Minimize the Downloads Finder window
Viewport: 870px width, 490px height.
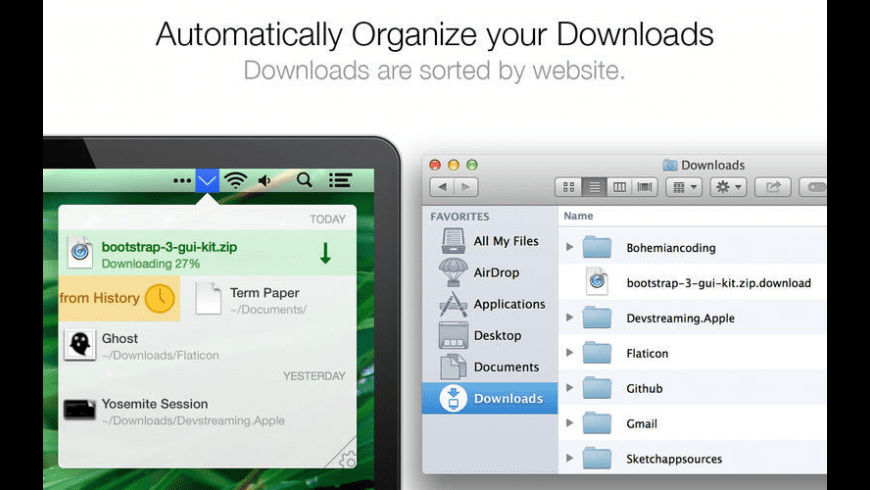pos(453,165)
